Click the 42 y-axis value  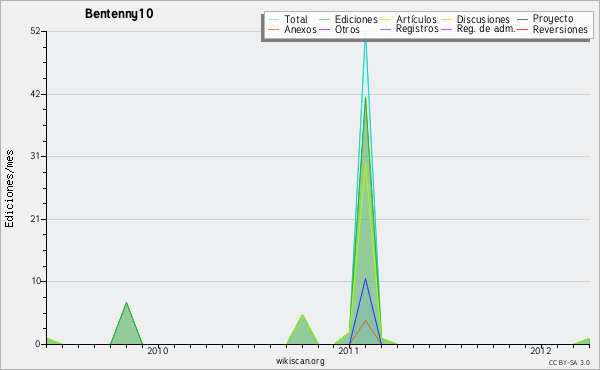36,94
